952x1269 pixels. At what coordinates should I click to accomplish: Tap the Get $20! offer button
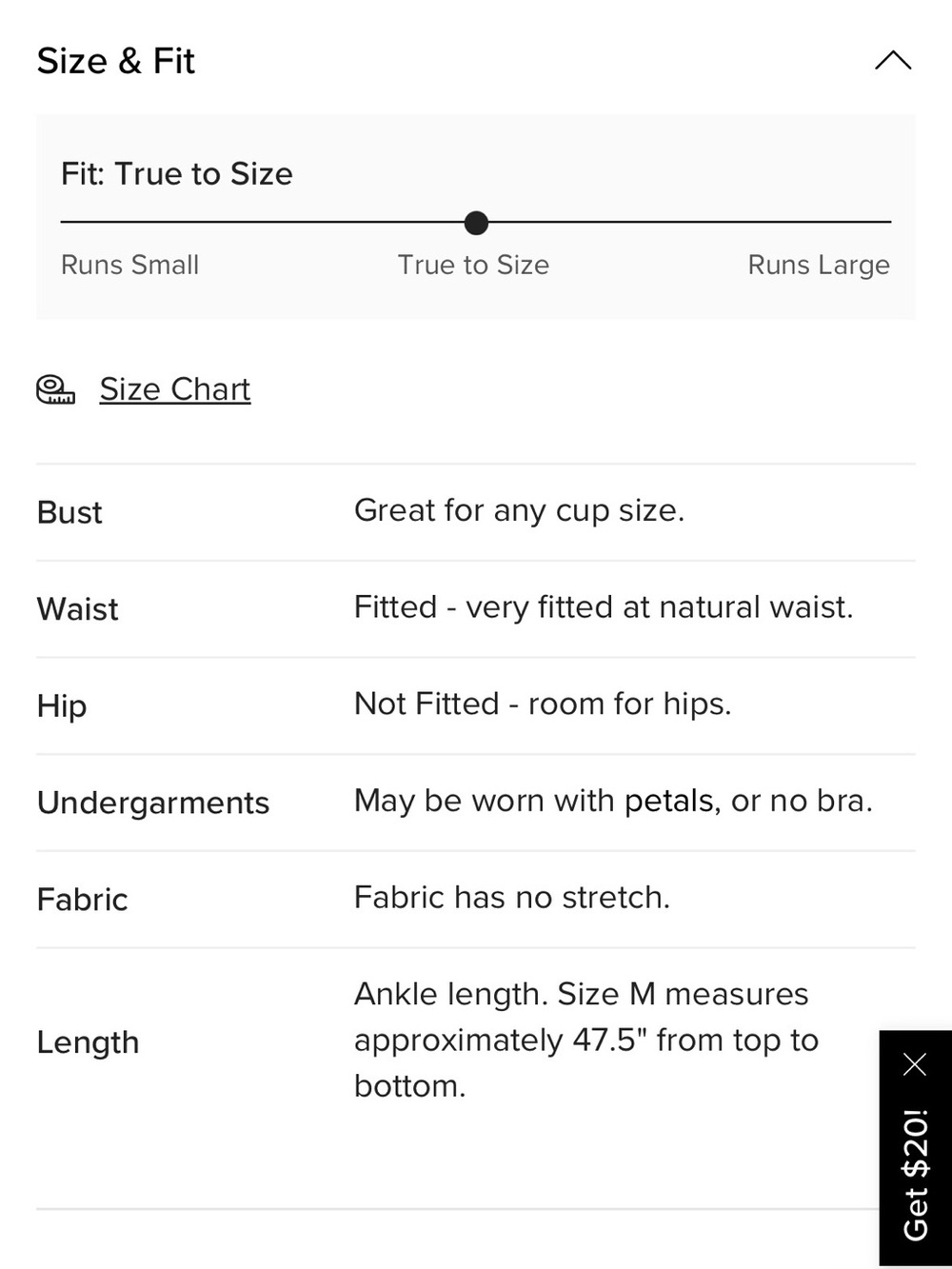(915, 1174)
